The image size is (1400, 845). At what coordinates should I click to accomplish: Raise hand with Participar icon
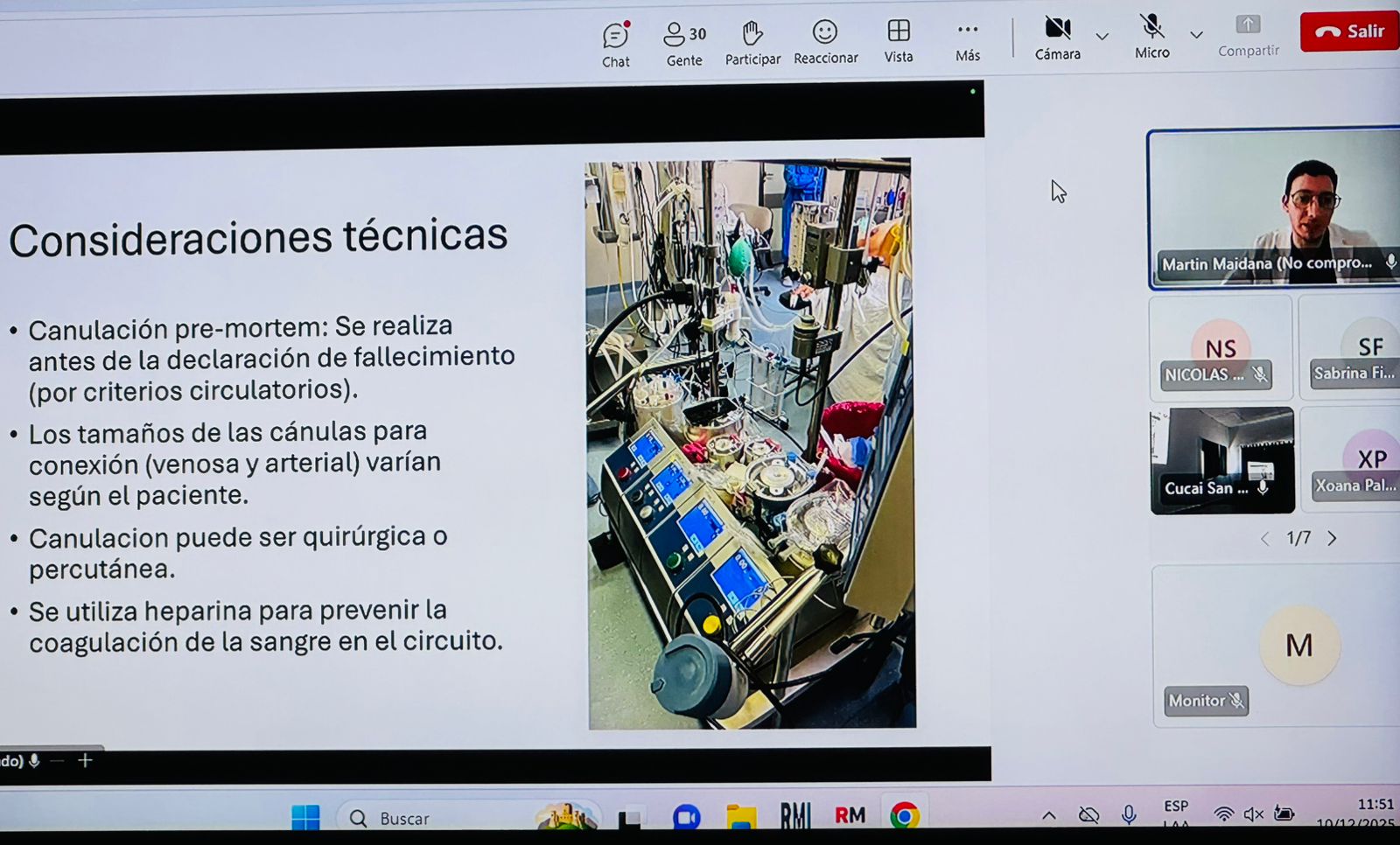(x=752, y=44)
